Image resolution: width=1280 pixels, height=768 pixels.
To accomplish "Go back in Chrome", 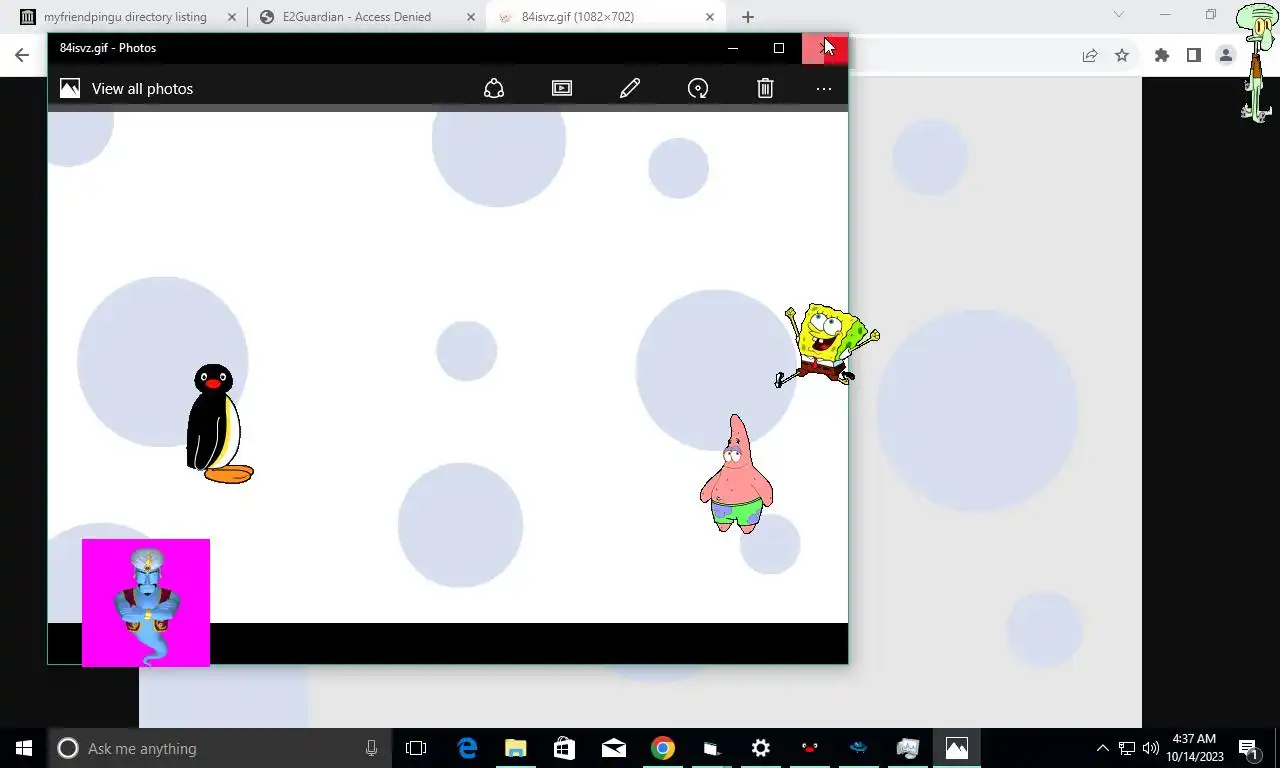I will tap(22, 56).
